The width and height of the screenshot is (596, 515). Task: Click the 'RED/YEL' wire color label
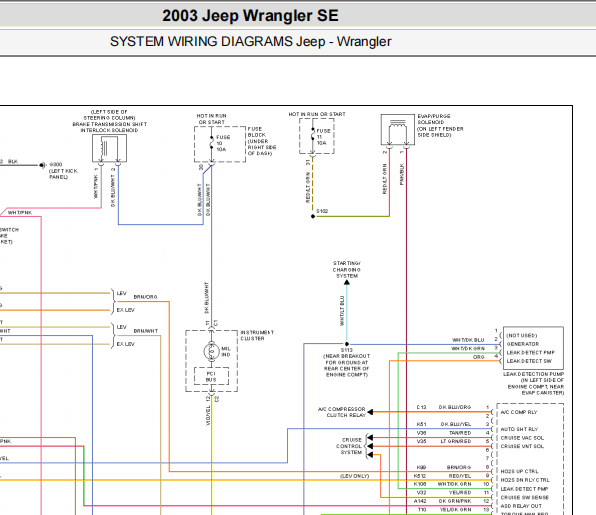click(x=460, y=475)
